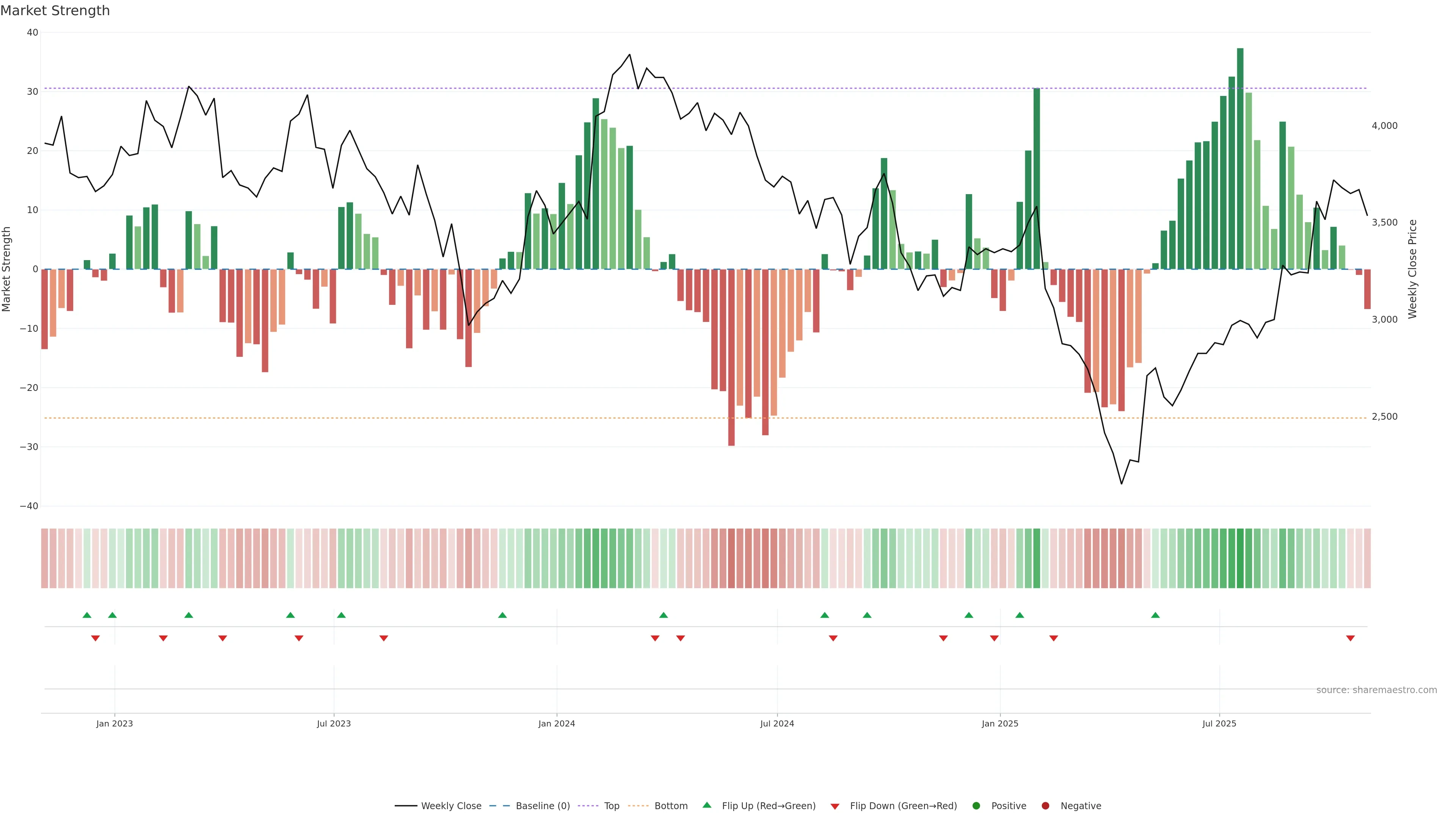
Task: Click the red Flip Down triangle legend icon
Action: pos(835,806)
